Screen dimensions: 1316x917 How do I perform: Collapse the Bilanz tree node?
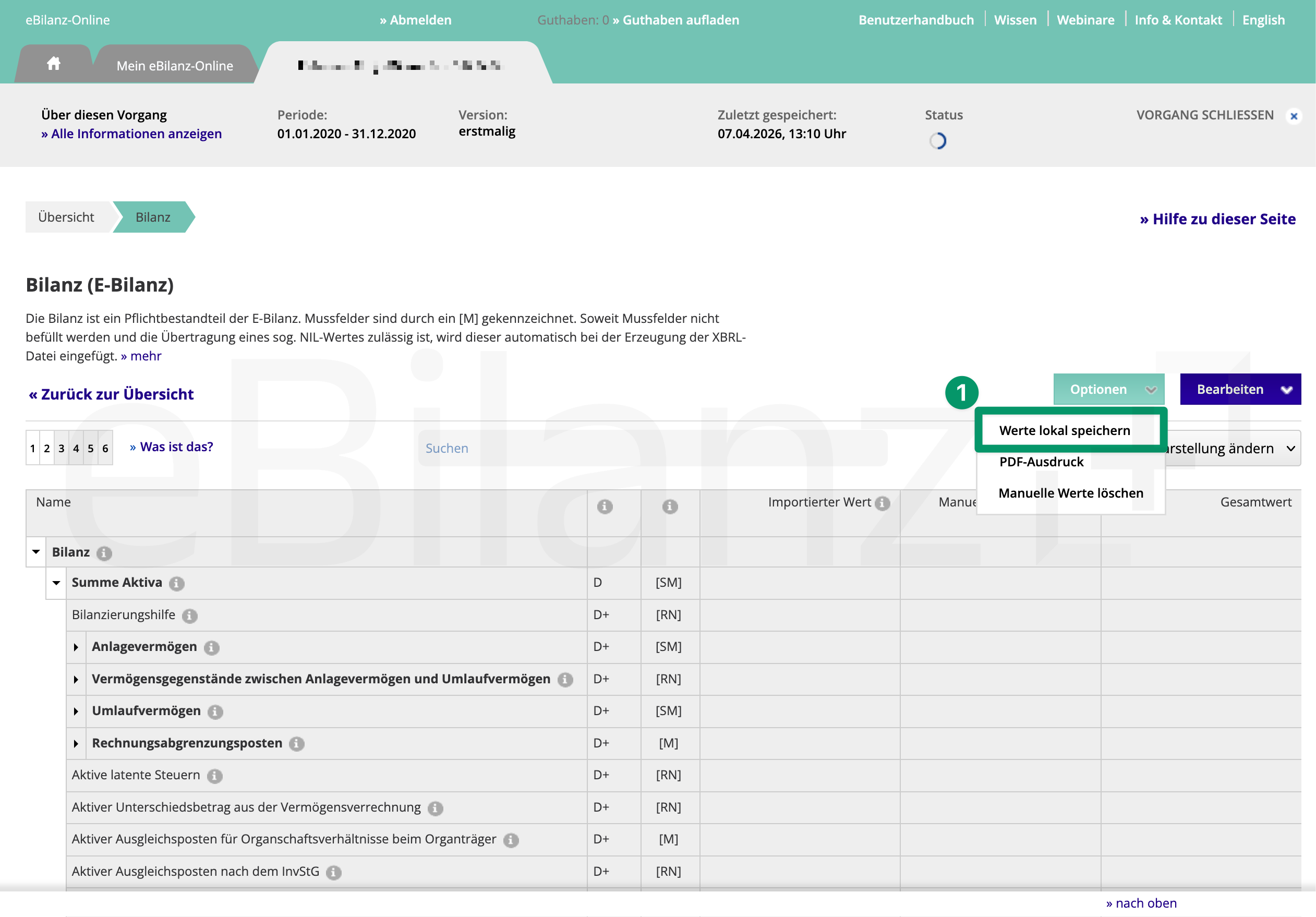click(x=36, y=552)
